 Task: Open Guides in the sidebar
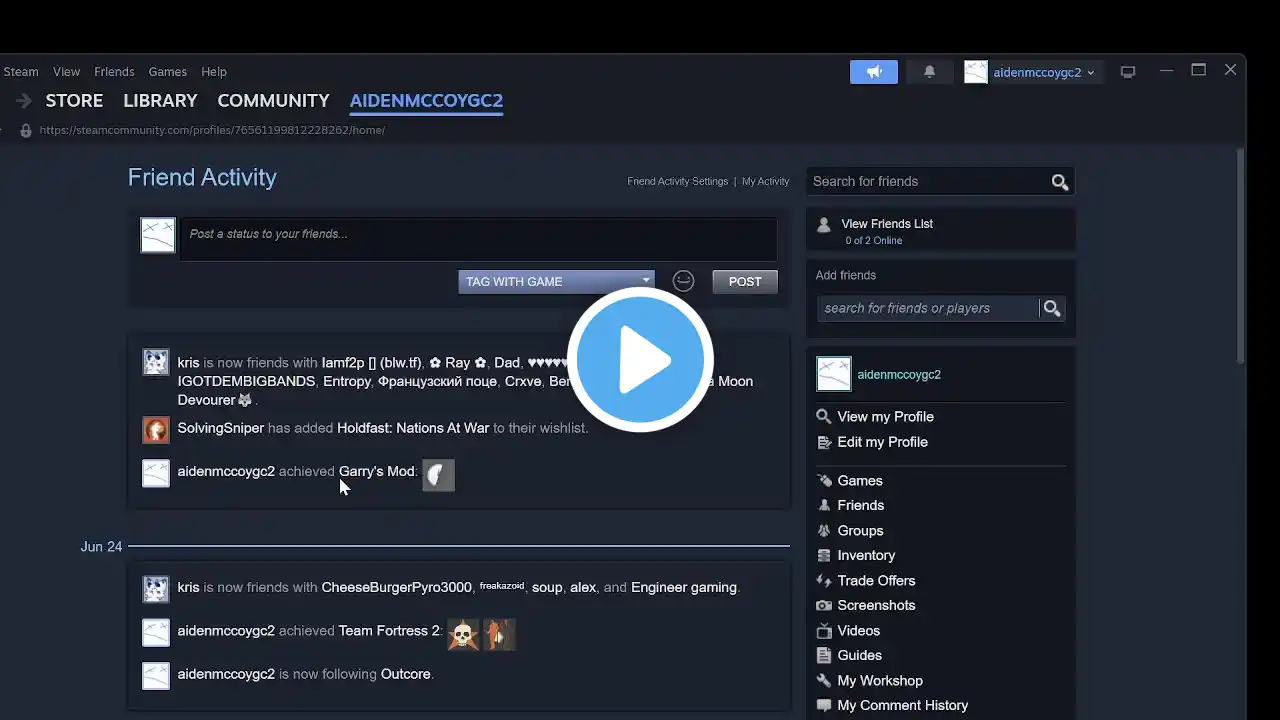[859, 656]
